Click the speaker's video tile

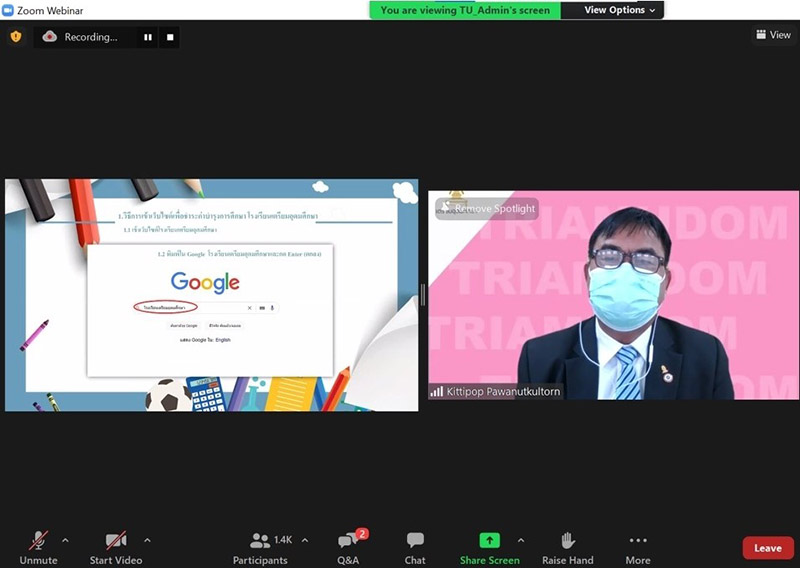point(613,295)
